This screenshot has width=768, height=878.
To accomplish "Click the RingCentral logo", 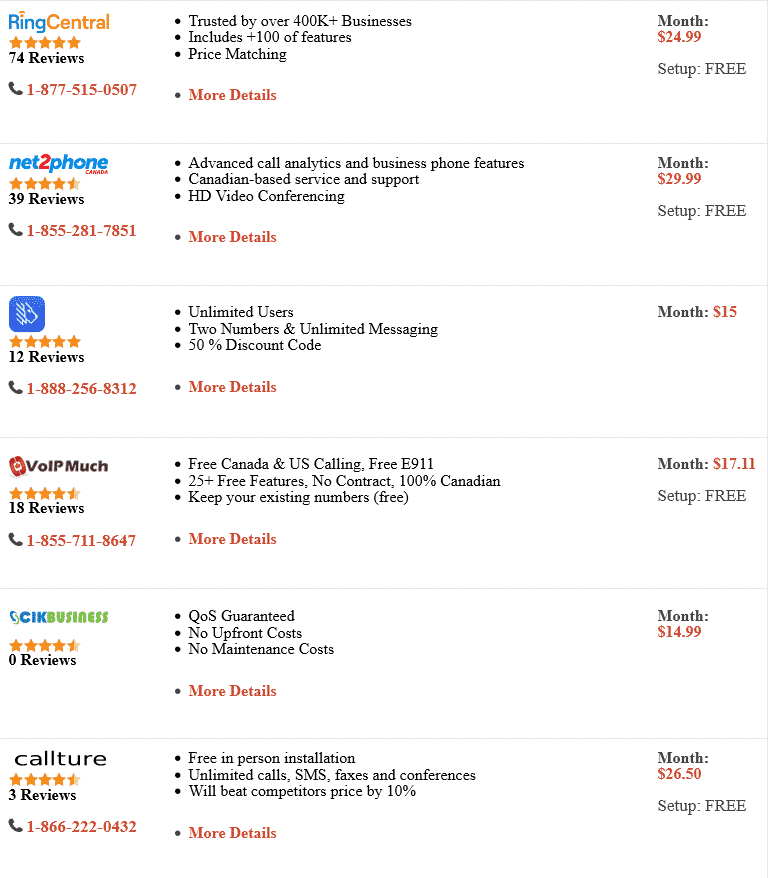I will (59, 21).
